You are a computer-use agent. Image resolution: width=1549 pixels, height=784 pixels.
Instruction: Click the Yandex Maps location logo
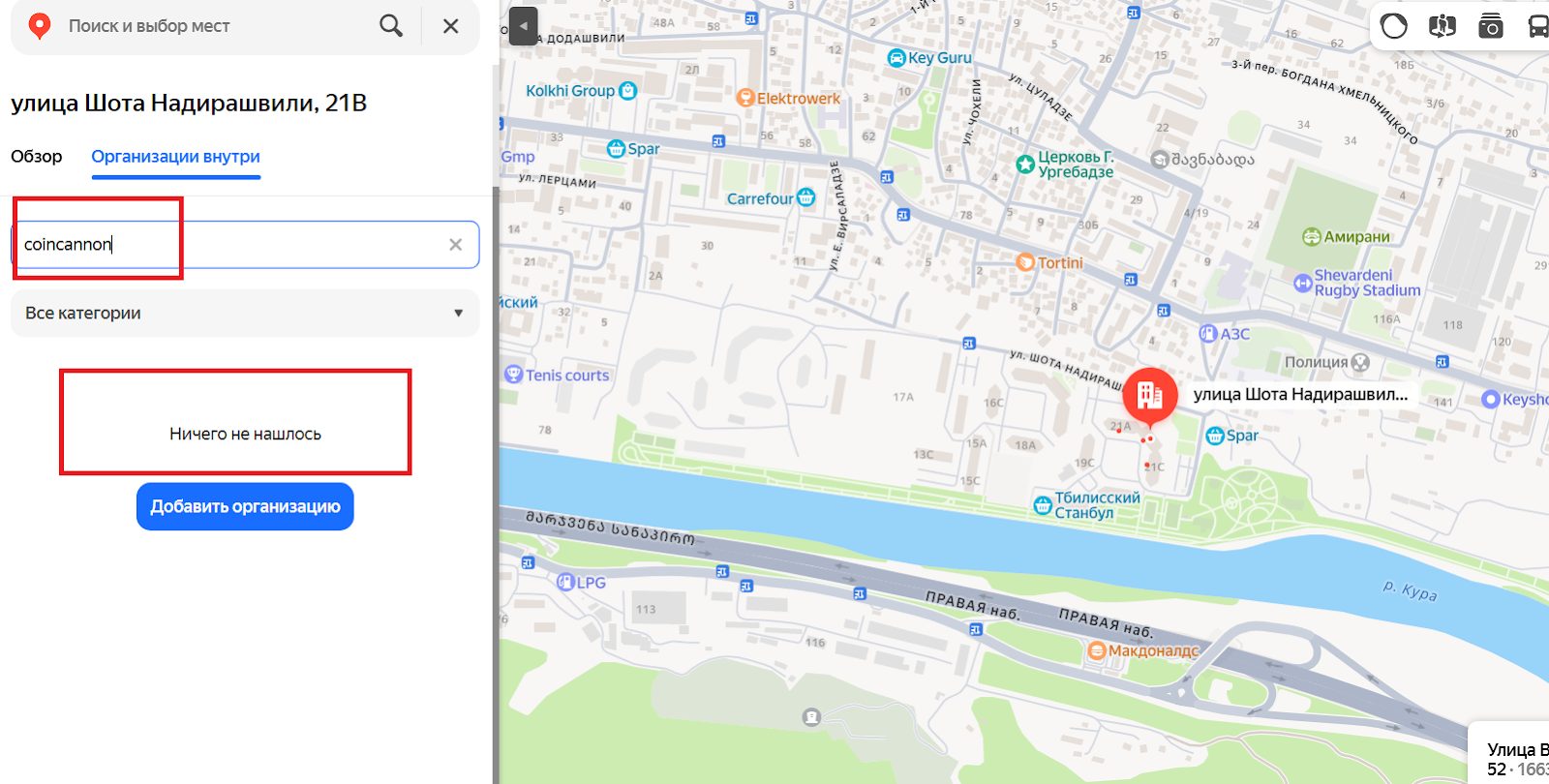coord(40,26)
